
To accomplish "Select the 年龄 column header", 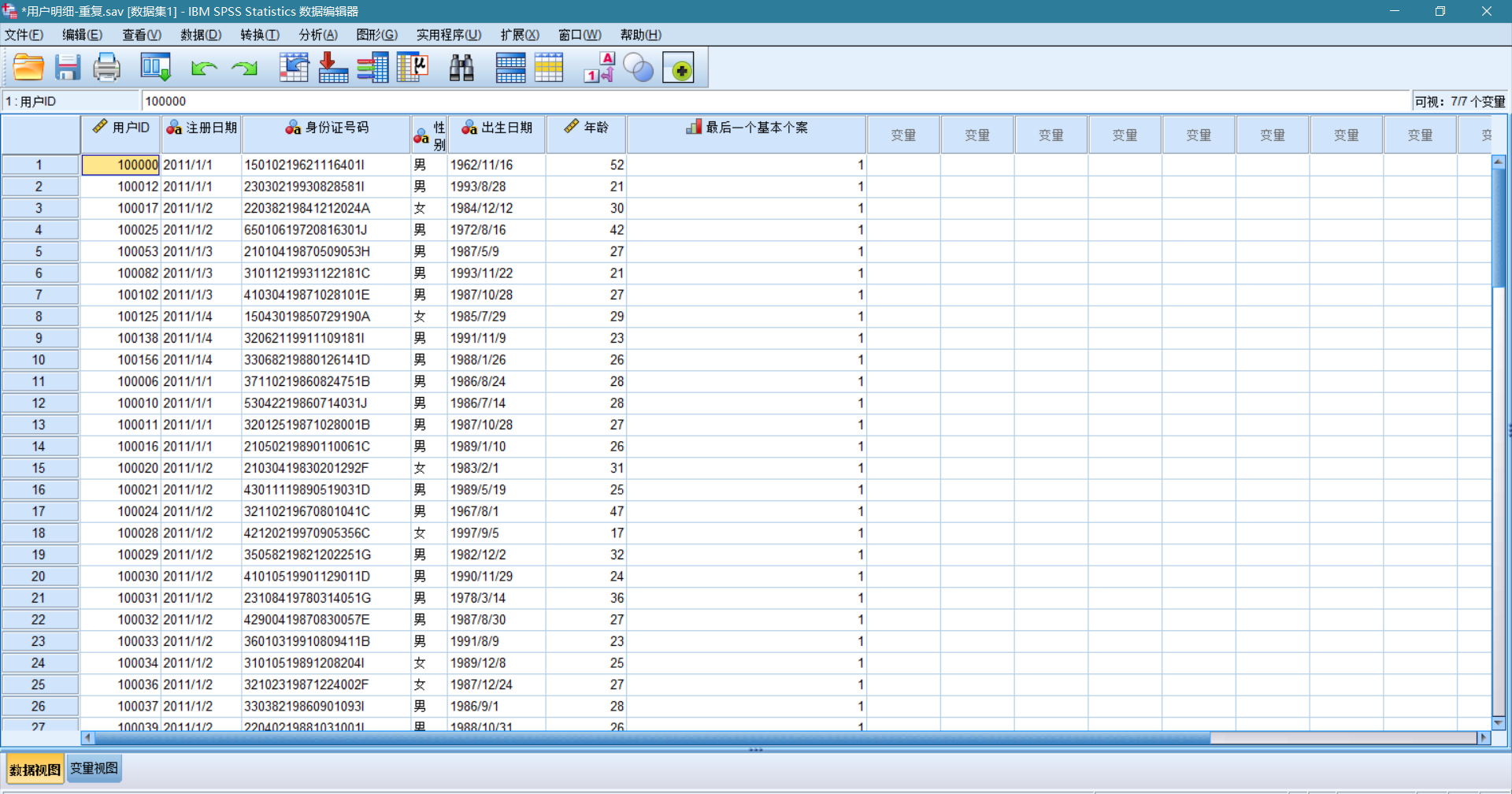I will (x=586, y=135).
